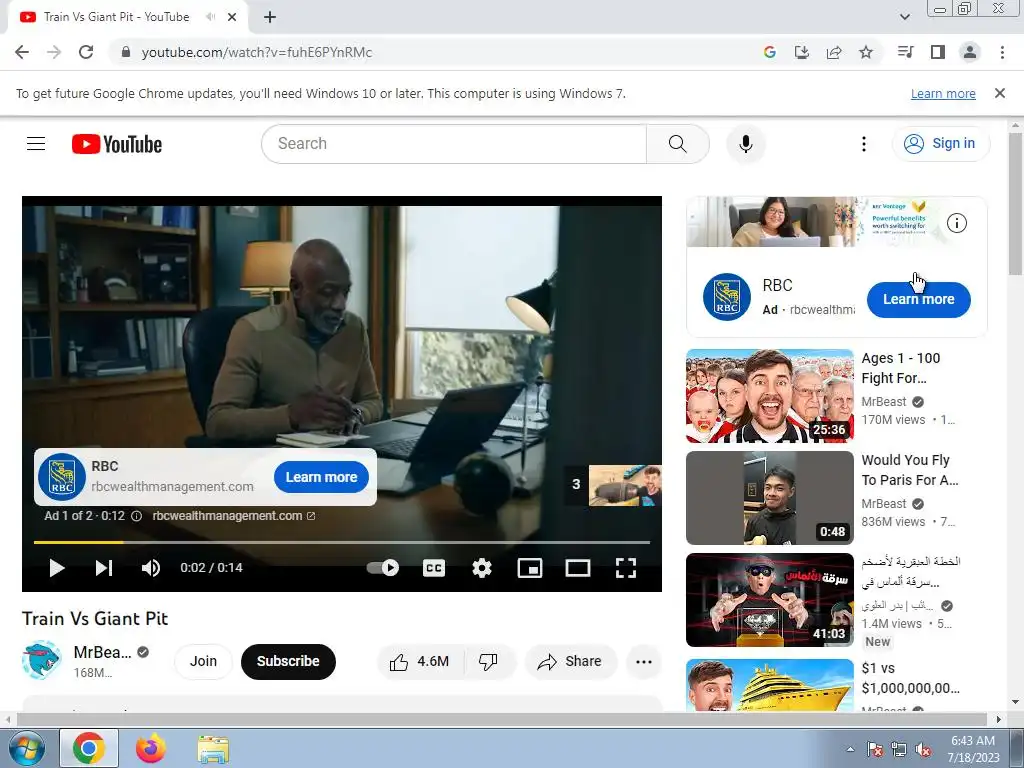Click the search magnifier button
This screenshot has height=768, width=1024.
pos(677,144)
